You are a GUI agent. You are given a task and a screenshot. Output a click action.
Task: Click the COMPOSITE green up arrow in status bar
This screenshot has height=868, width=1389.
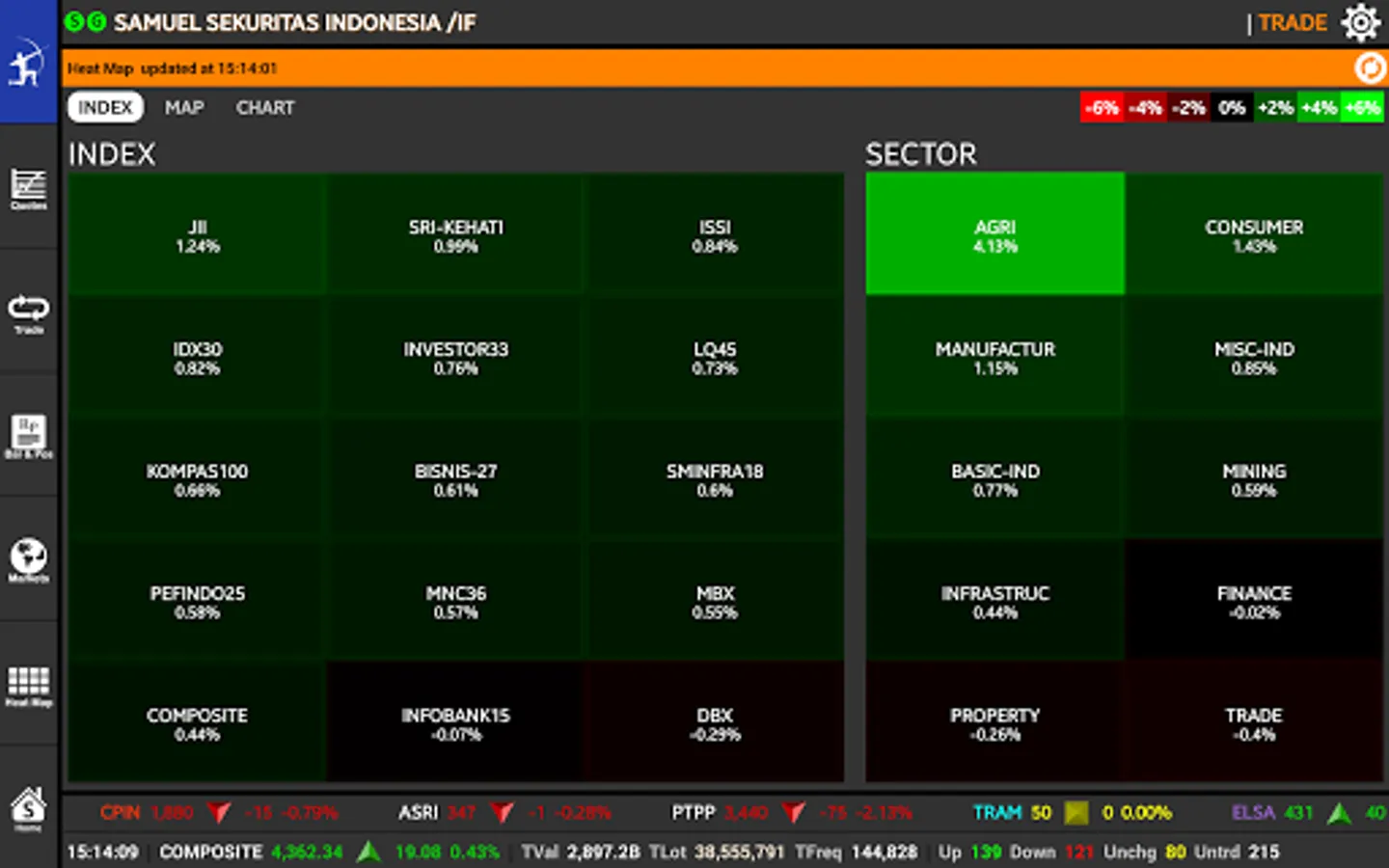pos(368,852)
